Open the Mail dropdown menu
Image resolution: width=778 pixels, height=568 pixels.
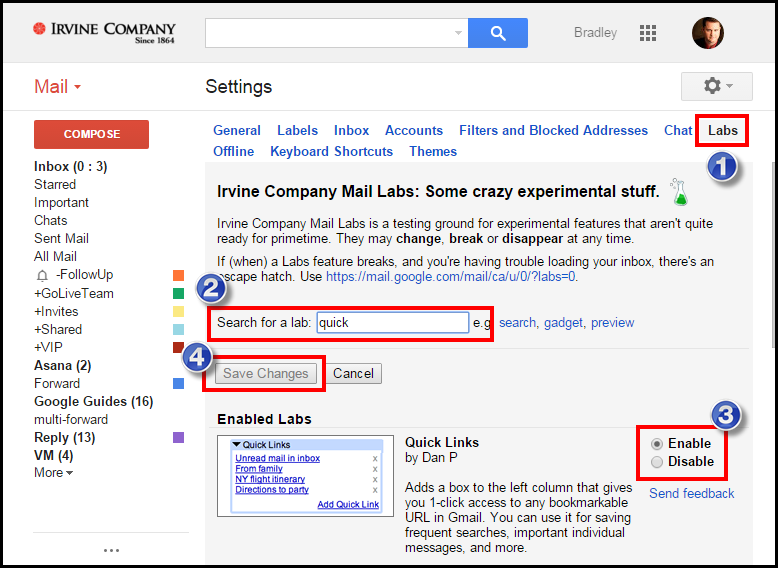point(57,87)
